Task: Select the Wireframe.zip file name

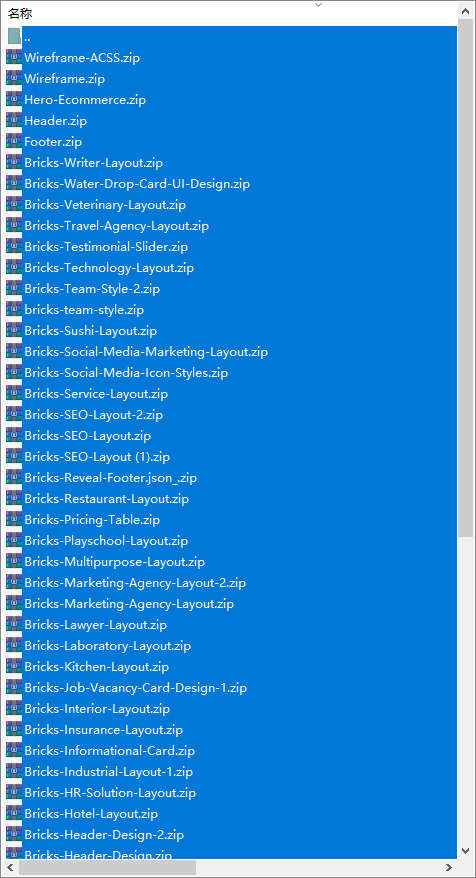Action: click(64, 79)
